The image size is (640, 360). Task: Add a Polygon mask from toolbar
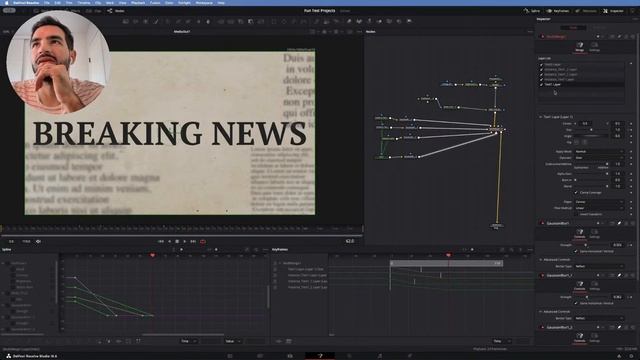(294, 21)
